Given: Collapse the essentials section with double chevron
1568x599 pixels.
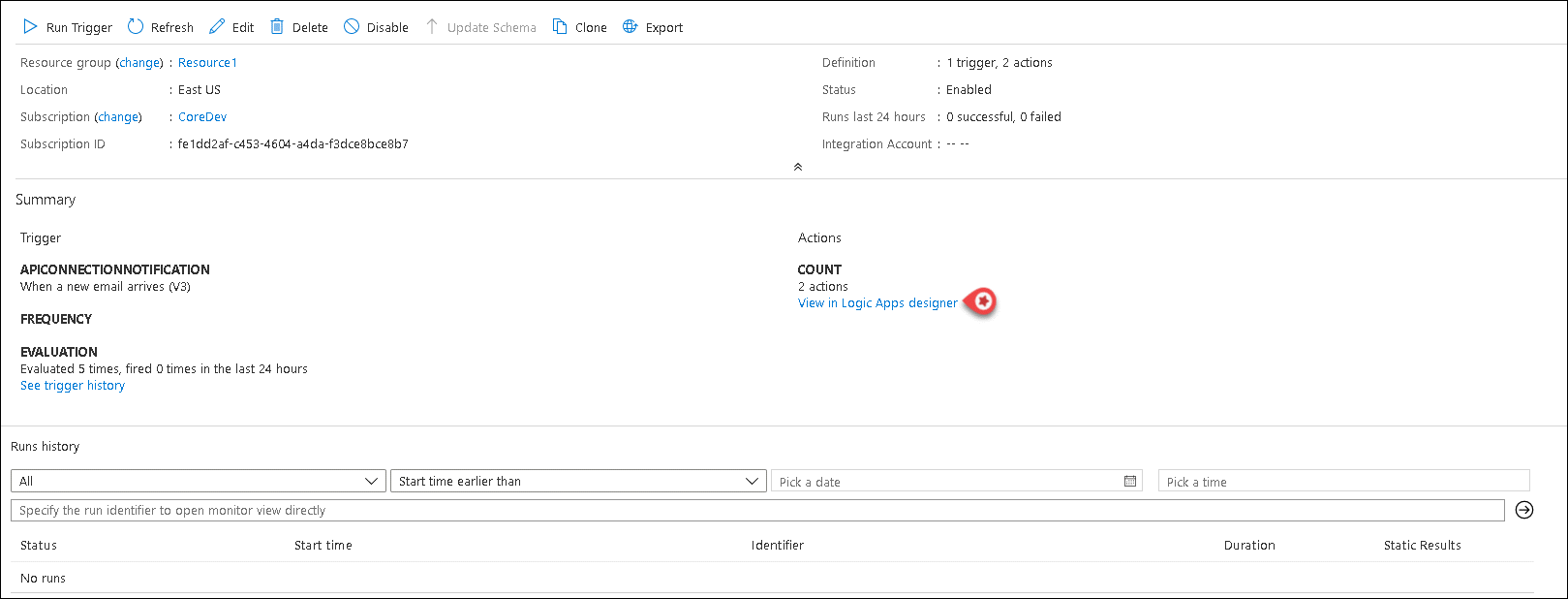Looking at the screenshot, I should tap(798, 167).
